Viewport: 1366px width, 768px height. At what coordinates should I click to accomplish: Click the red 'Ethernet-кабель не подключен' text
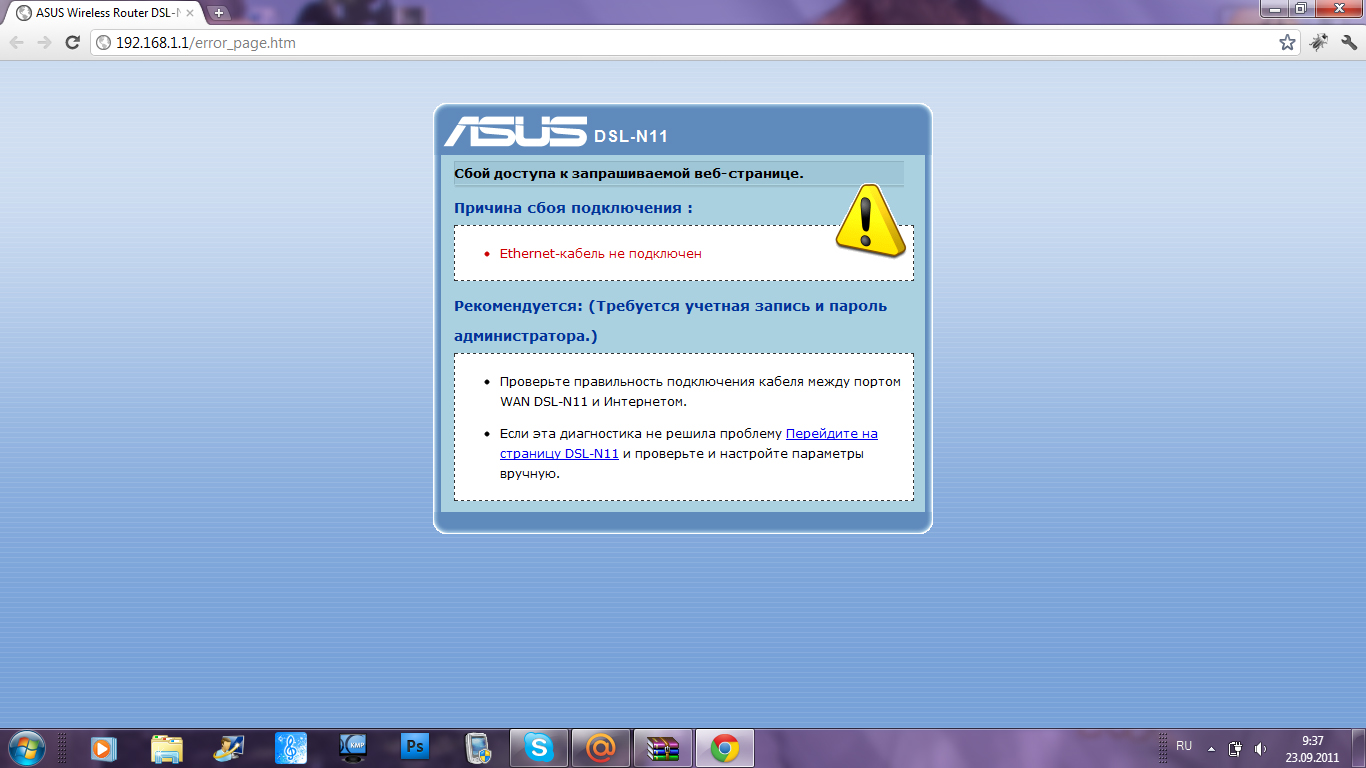click(601, 253)
